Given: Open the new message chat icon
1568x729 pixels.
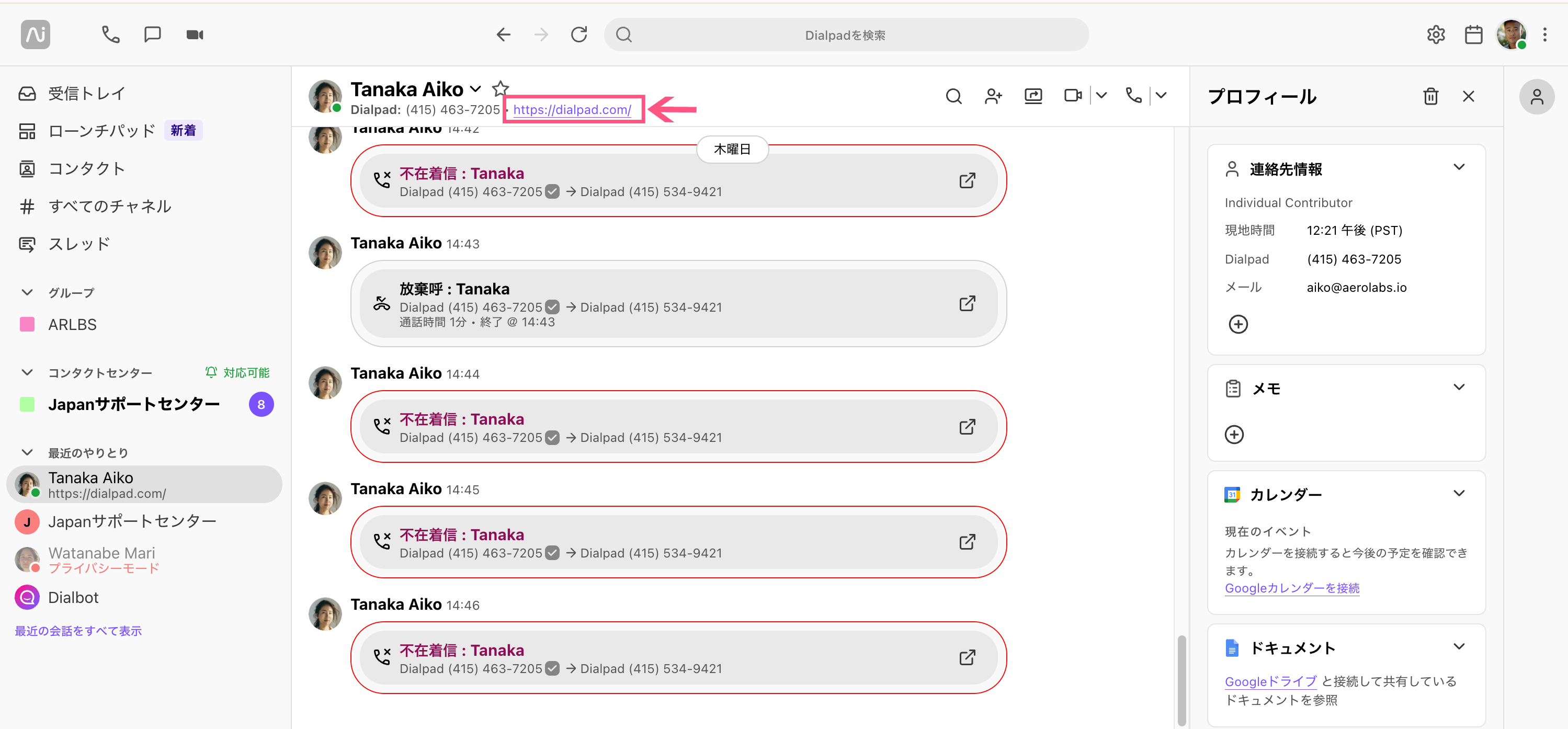Looking at the screenshot, I should (152, 35).
